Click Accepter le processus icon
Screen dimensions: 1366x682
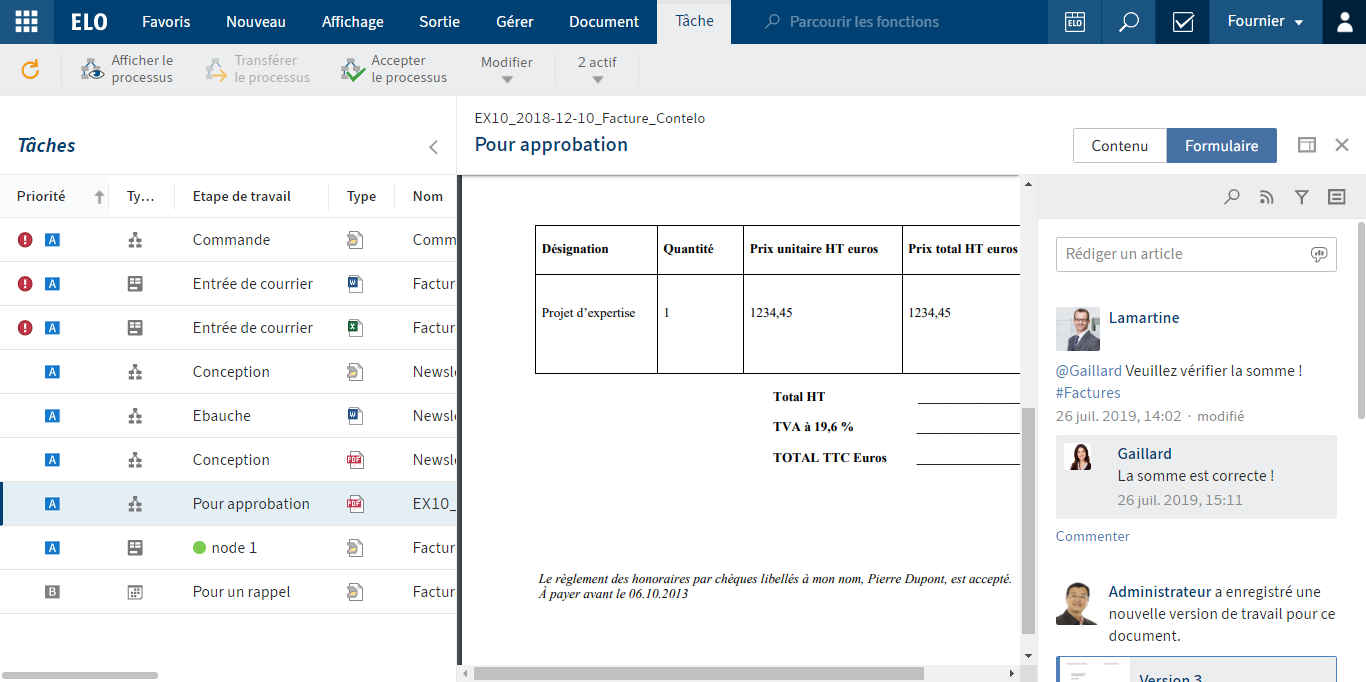[x=352, y=69]
